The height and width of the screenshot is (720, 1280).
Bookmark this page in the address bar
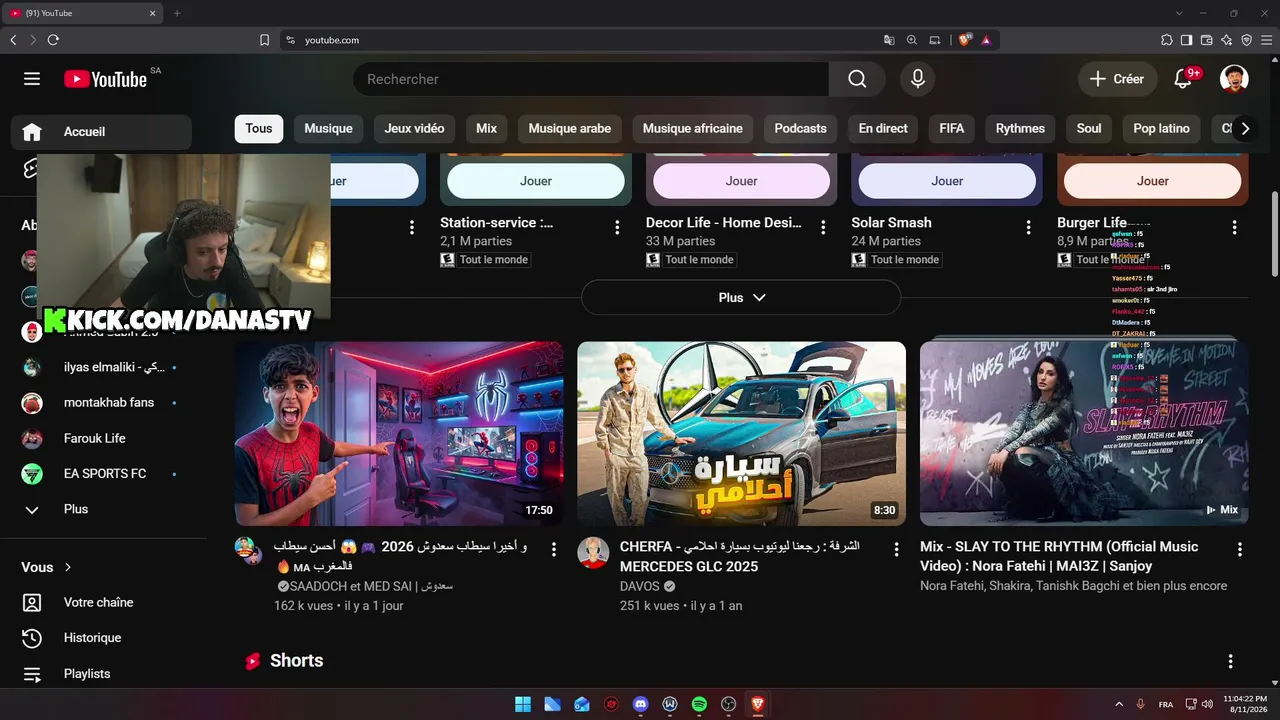tap(264, 40)
